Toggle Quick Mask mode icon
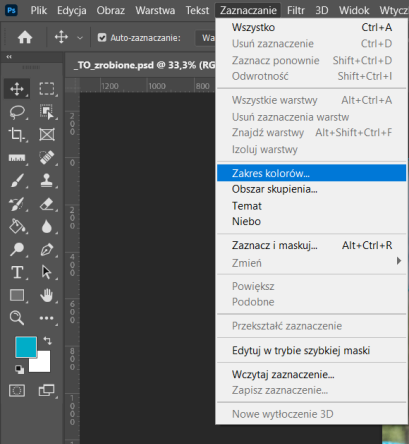The height and width of the screenshot is (444, 409). (x=17, y=391)
